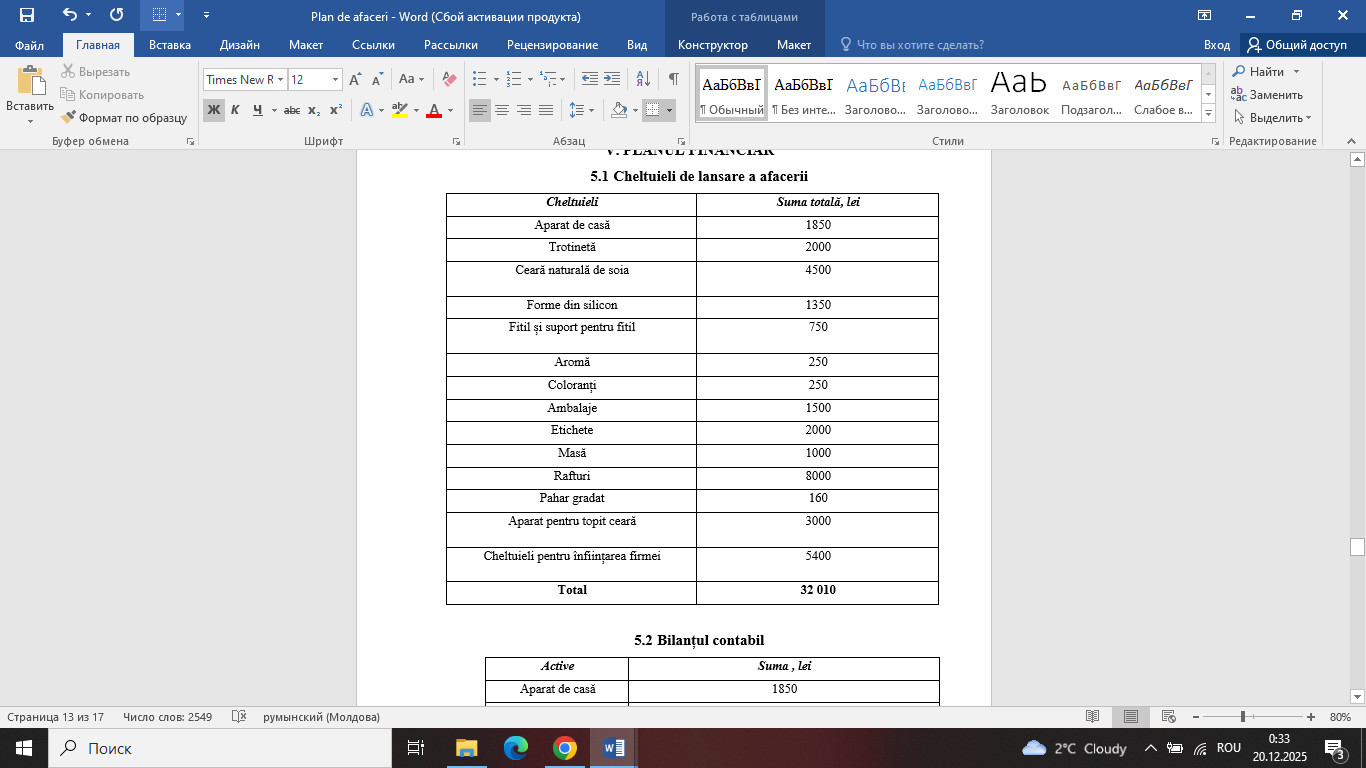Click the sort A-Z icon

pyautogui.click(x=643, y=79)
